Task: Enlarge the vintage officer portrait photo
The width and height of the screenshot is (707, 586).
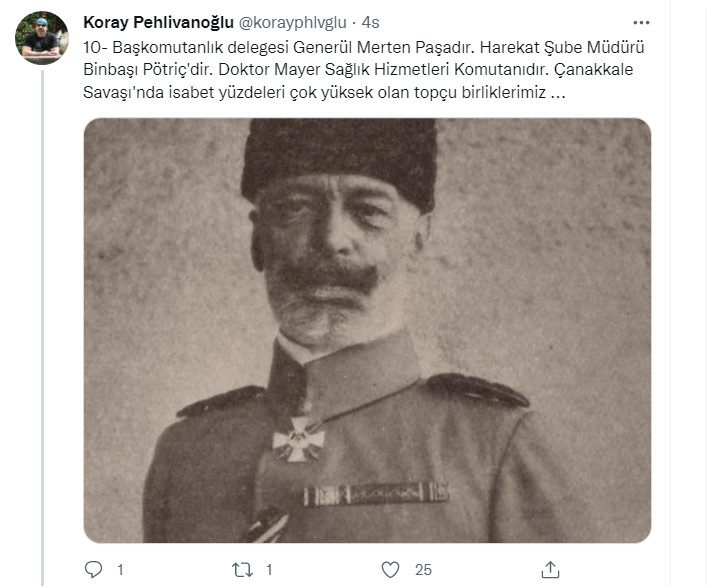Action: (367, 330)
